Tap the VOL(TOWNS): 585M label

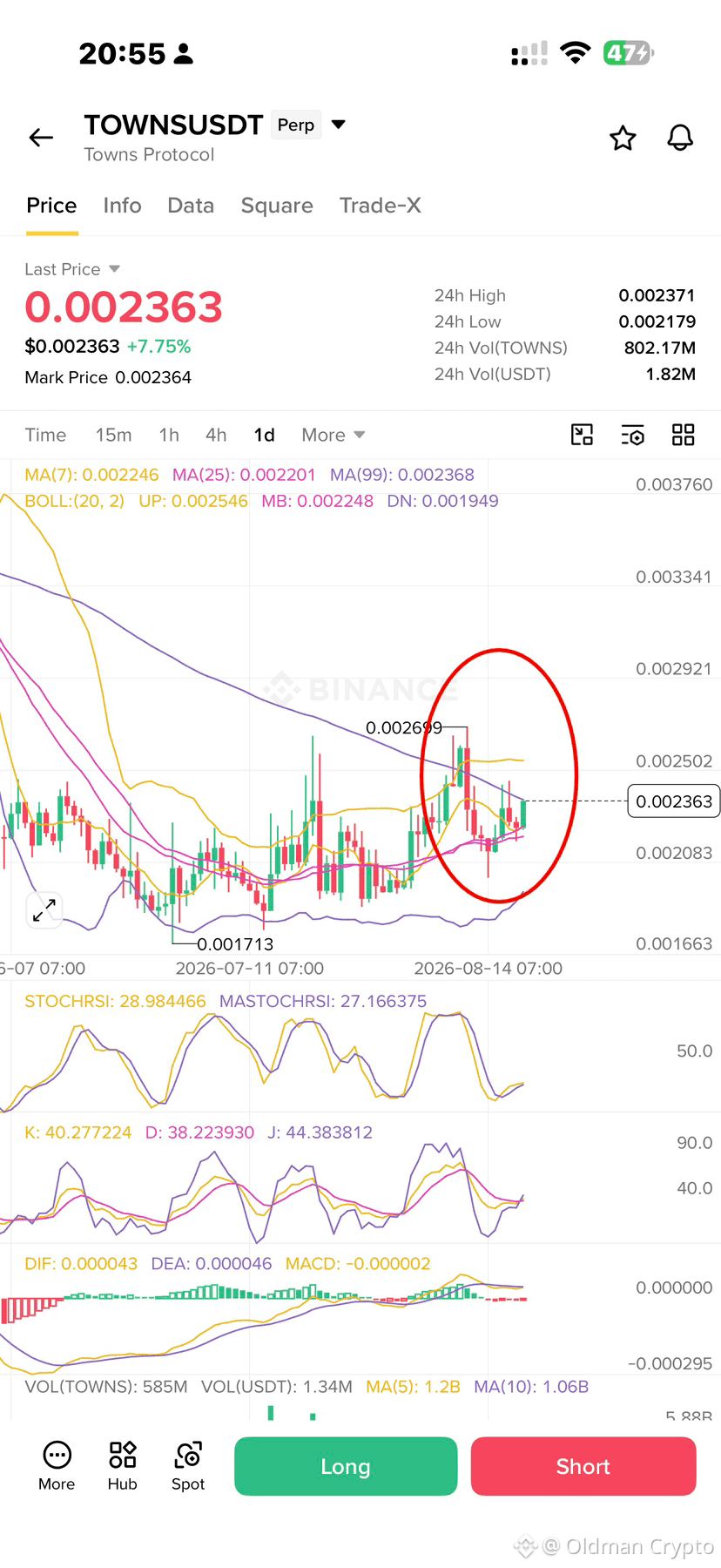click(106, 1386)
